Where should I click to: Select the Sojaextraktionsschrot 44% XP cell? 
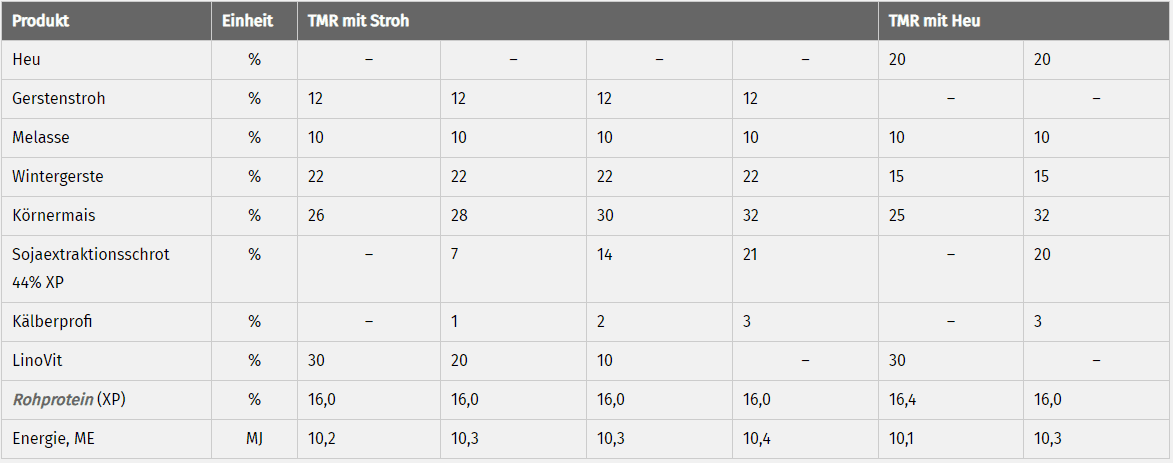pos(91,264)
